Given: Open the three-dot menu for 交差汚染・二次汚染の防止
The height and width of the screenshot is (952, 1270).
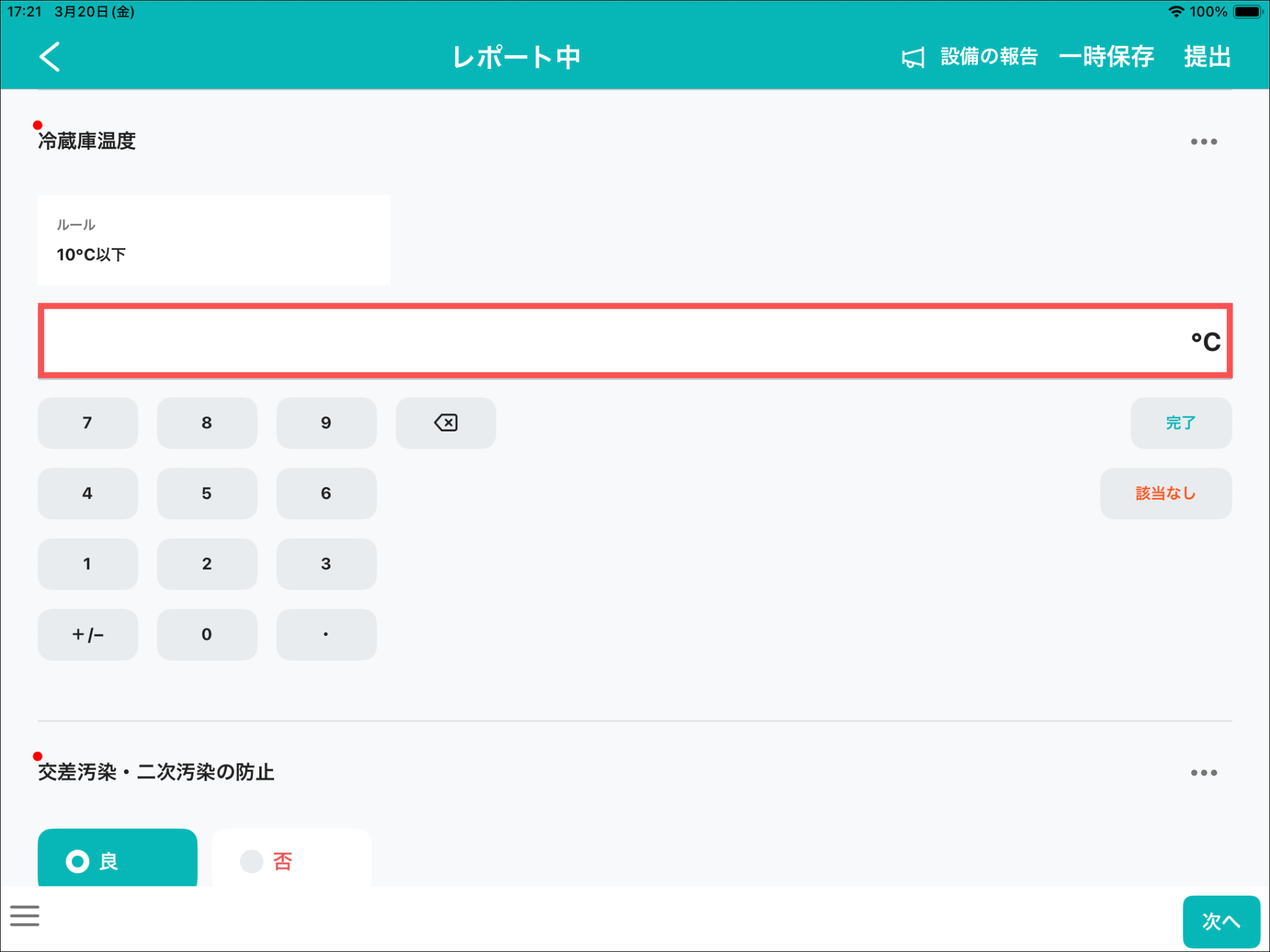Looking at the screenshot, I should (x=1203, y=773).
